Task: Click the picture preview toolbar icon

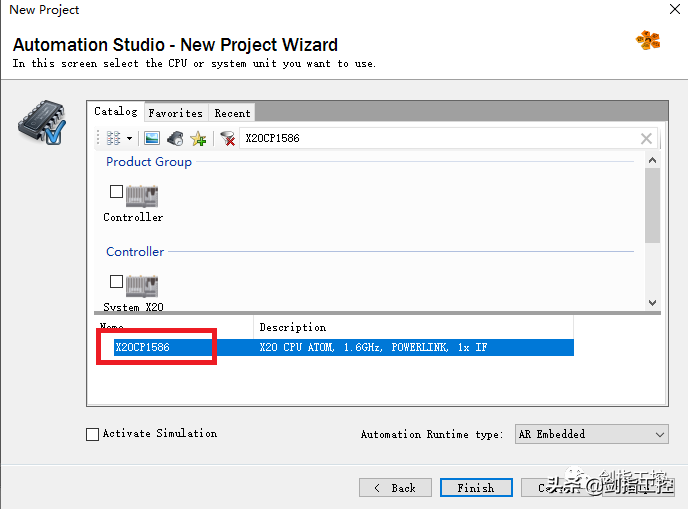Action: point(152,138)
